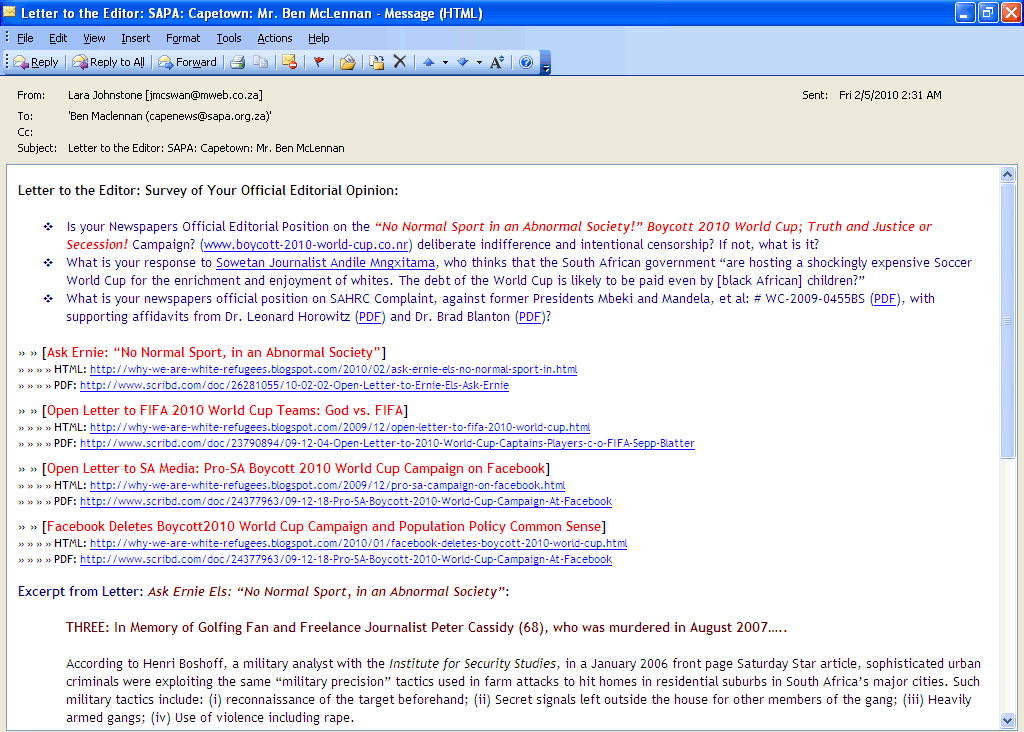Open the www.boycott-2010-world-cup.co.nr link
The width and height of the screenshot is (1024, 732).
306,245
